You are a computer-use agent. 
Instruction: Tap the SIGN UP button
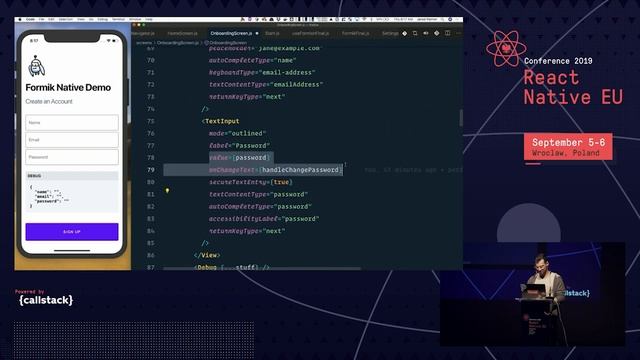click(x=72, y=231)
